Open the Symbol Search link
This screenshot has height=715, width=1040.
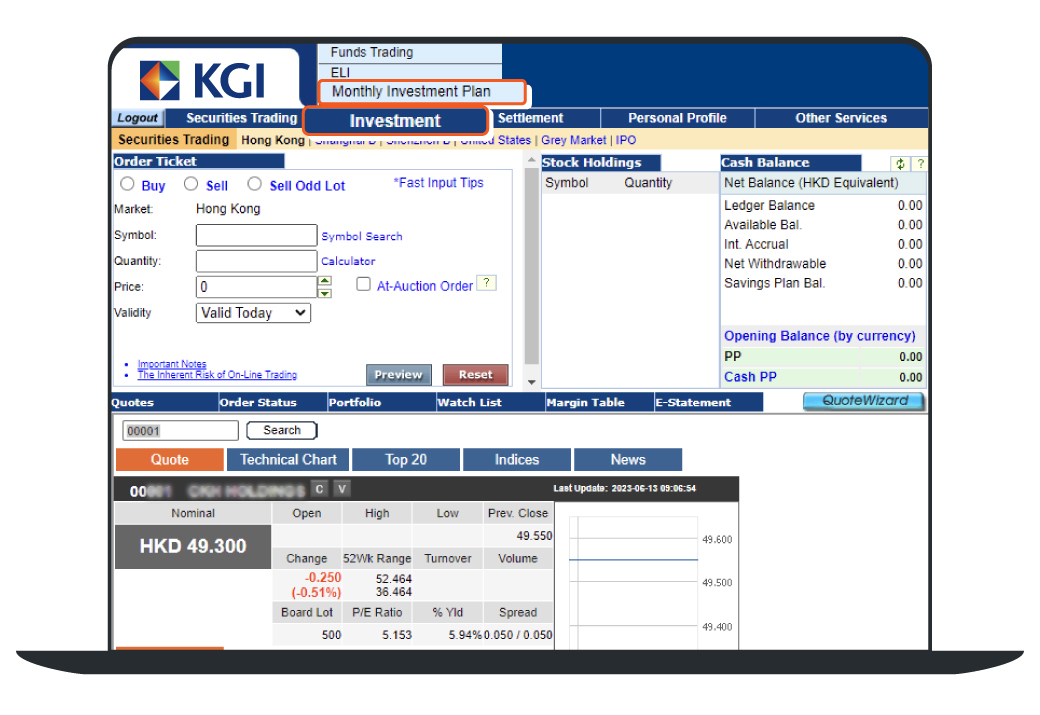click(361, 237)
